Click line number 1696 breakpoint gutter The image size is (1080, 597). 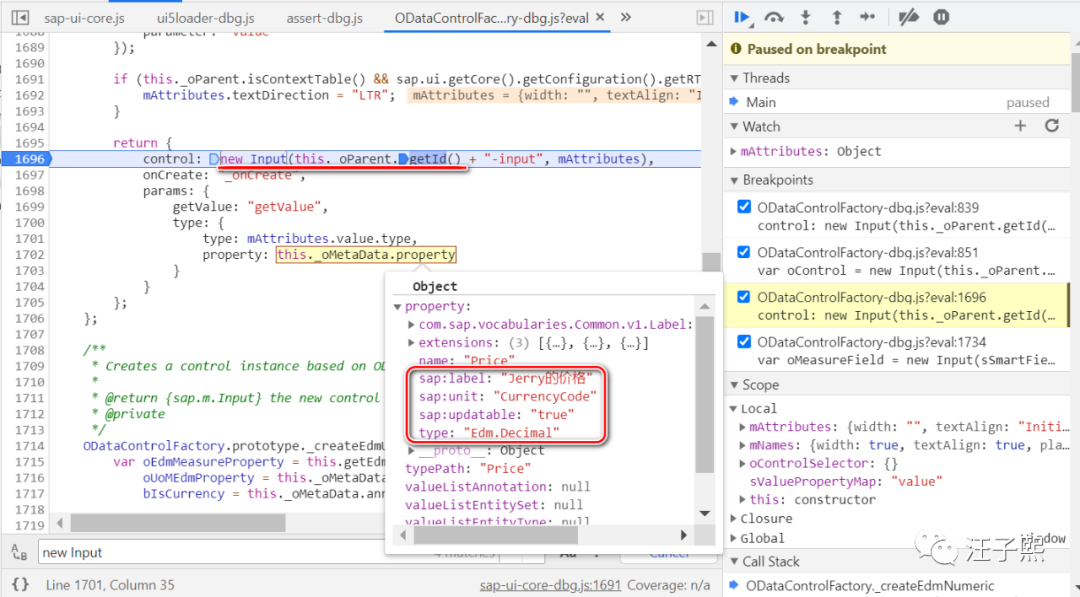point(28,159)
